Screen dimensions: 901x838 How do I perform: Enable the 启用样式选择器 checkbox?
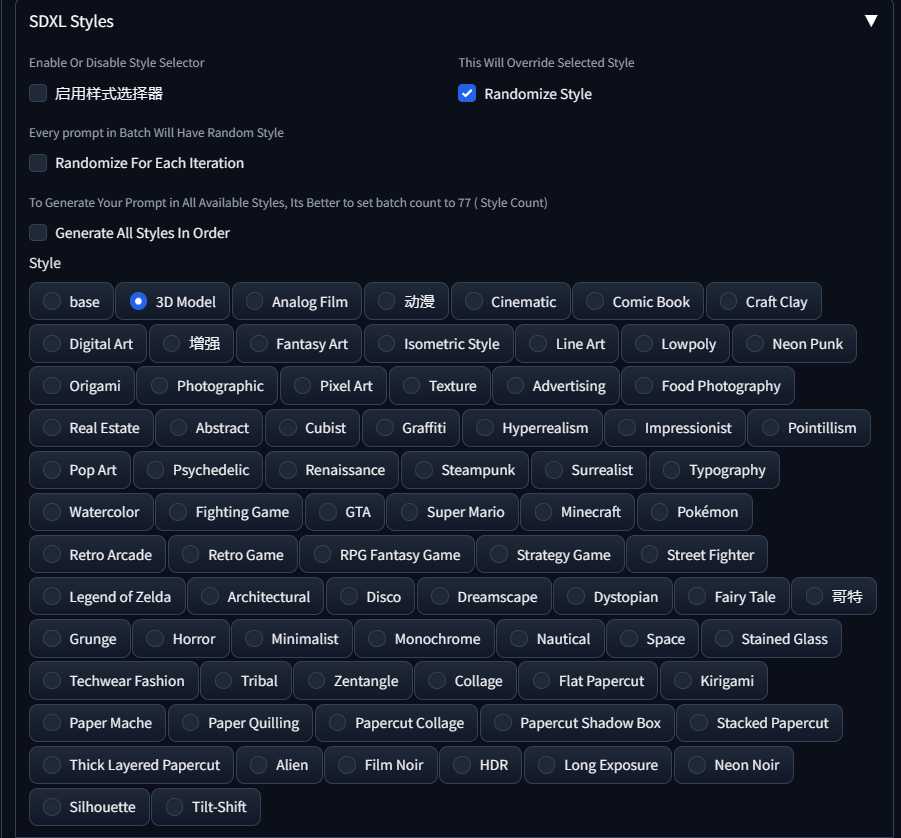(x=38, y=93)
